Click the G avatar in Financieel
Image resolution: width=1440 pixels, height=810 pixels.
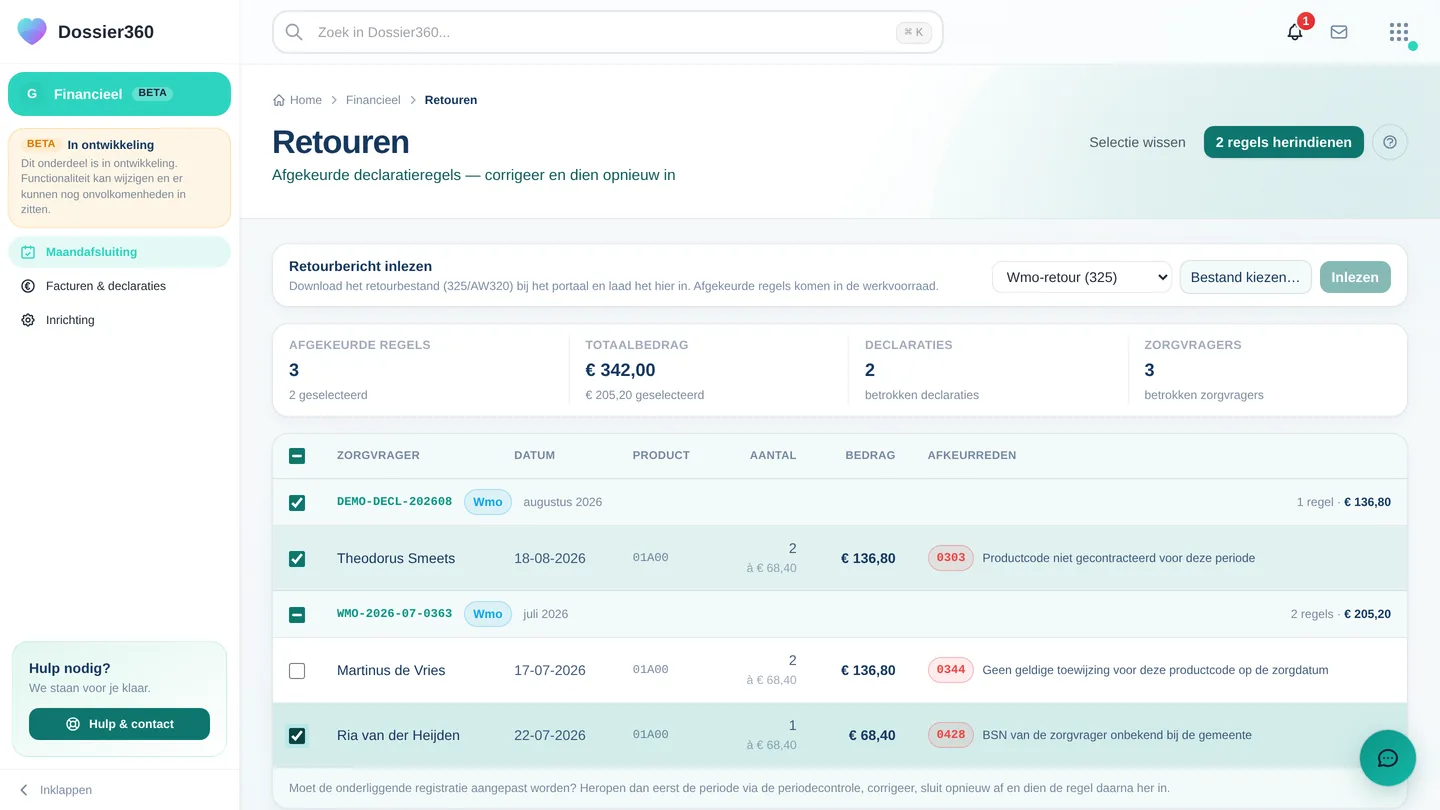click(32, 94)
